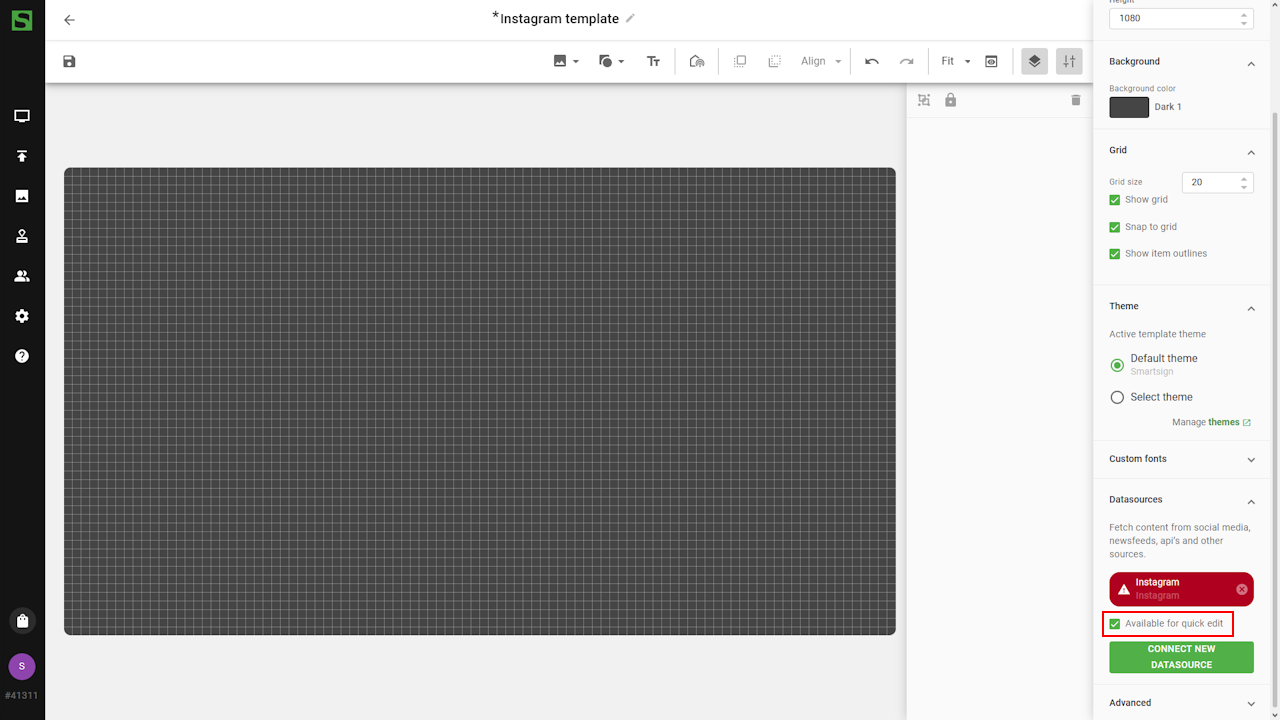Rename template using the pencil icon
The height and width of the screenshot is (720, 1280).
(630, 18)
